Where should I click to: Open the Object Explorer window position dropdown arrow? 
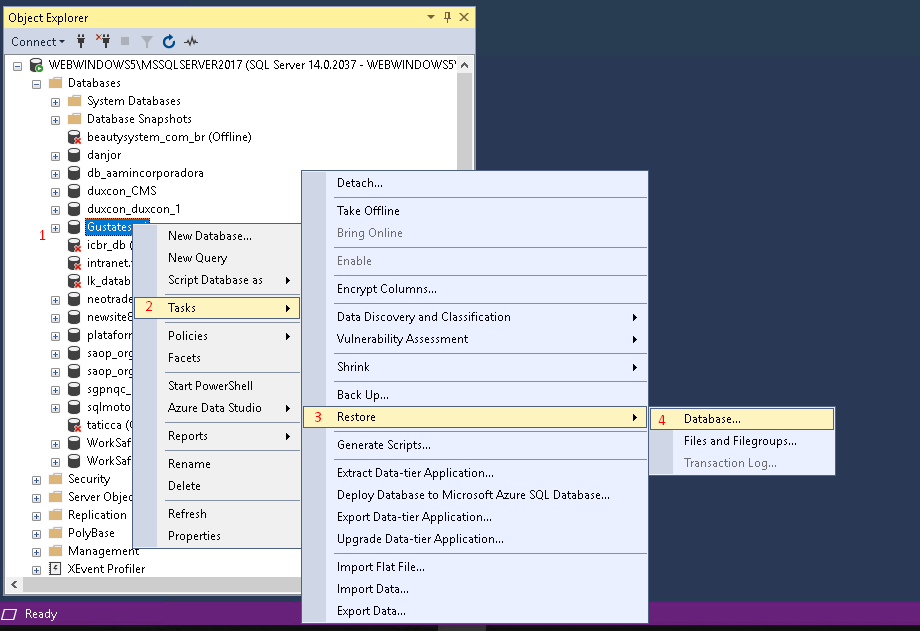(431, 17)
